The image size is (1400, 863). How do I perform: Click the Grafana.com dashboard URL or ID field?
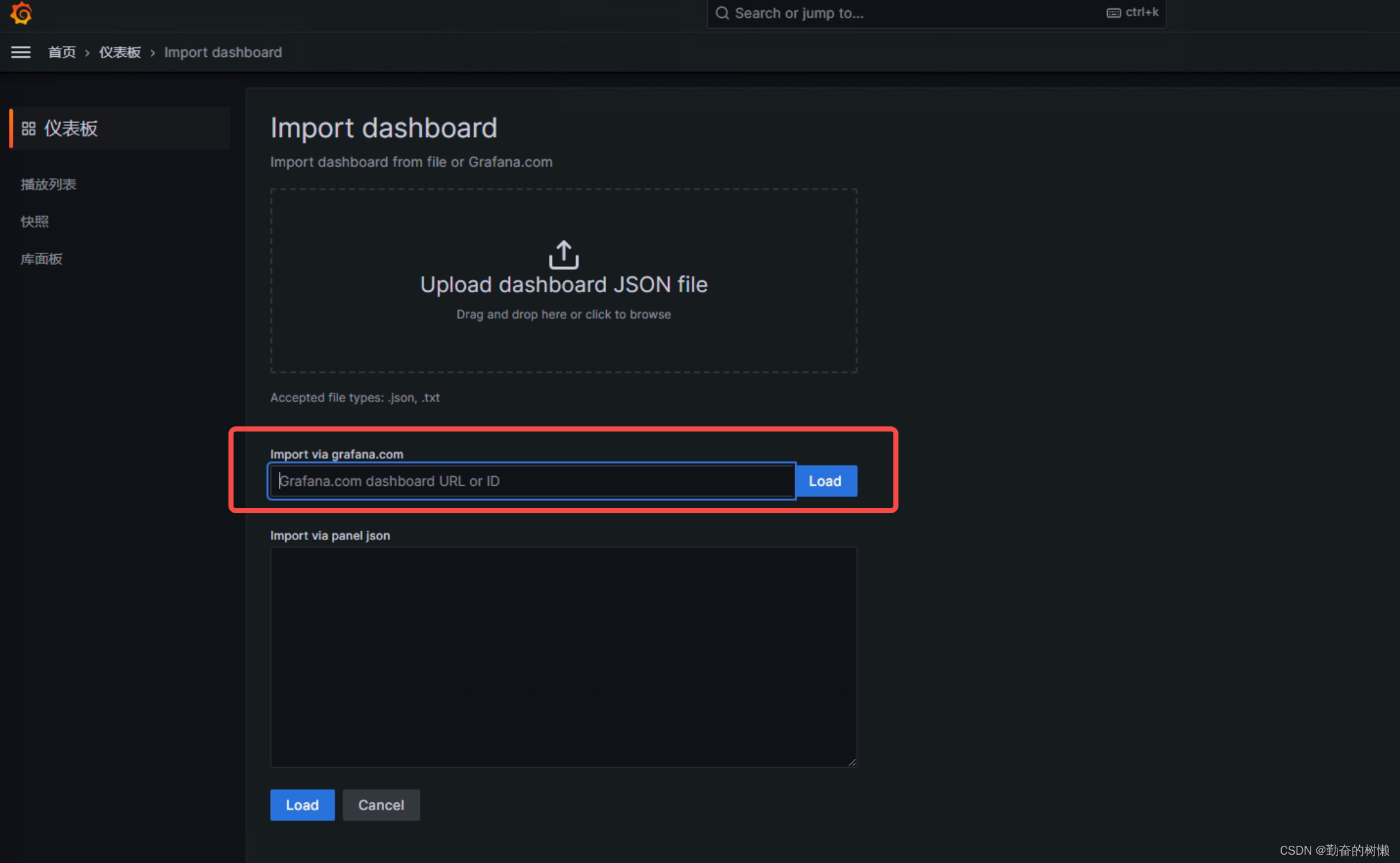point(532,481)
